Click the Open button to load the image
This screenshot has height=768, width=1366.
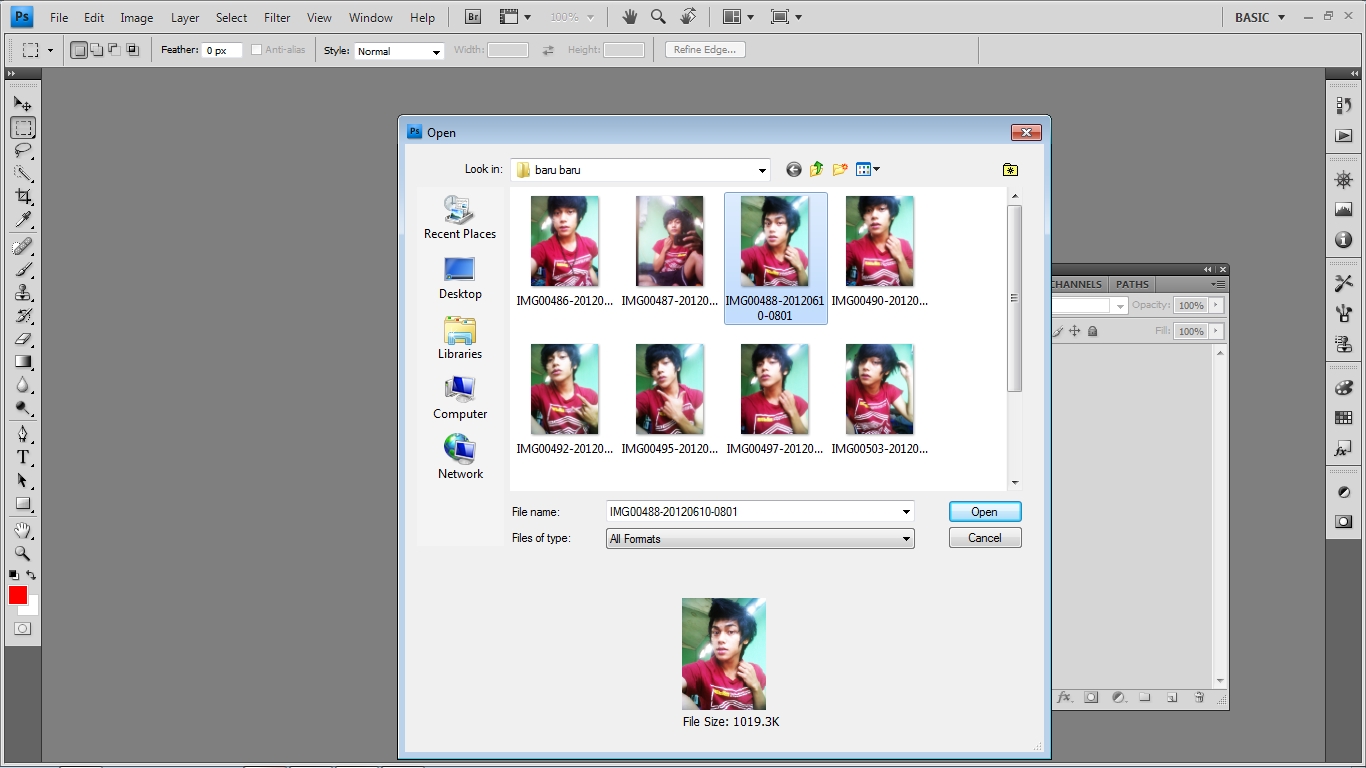[x=984, y=511]
